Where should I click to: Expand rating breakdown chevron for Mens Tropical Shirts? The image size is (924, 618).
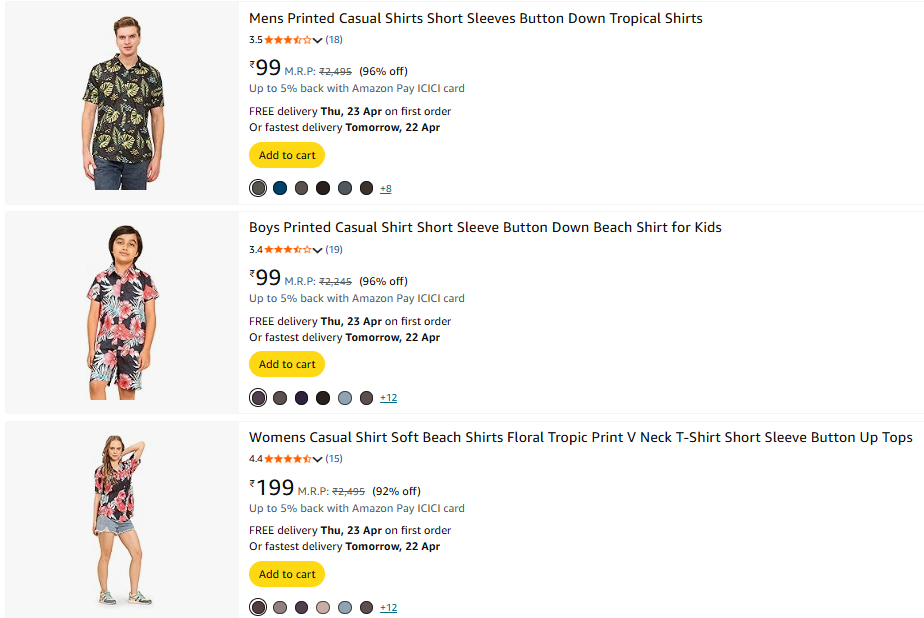[x=318, y=41]
